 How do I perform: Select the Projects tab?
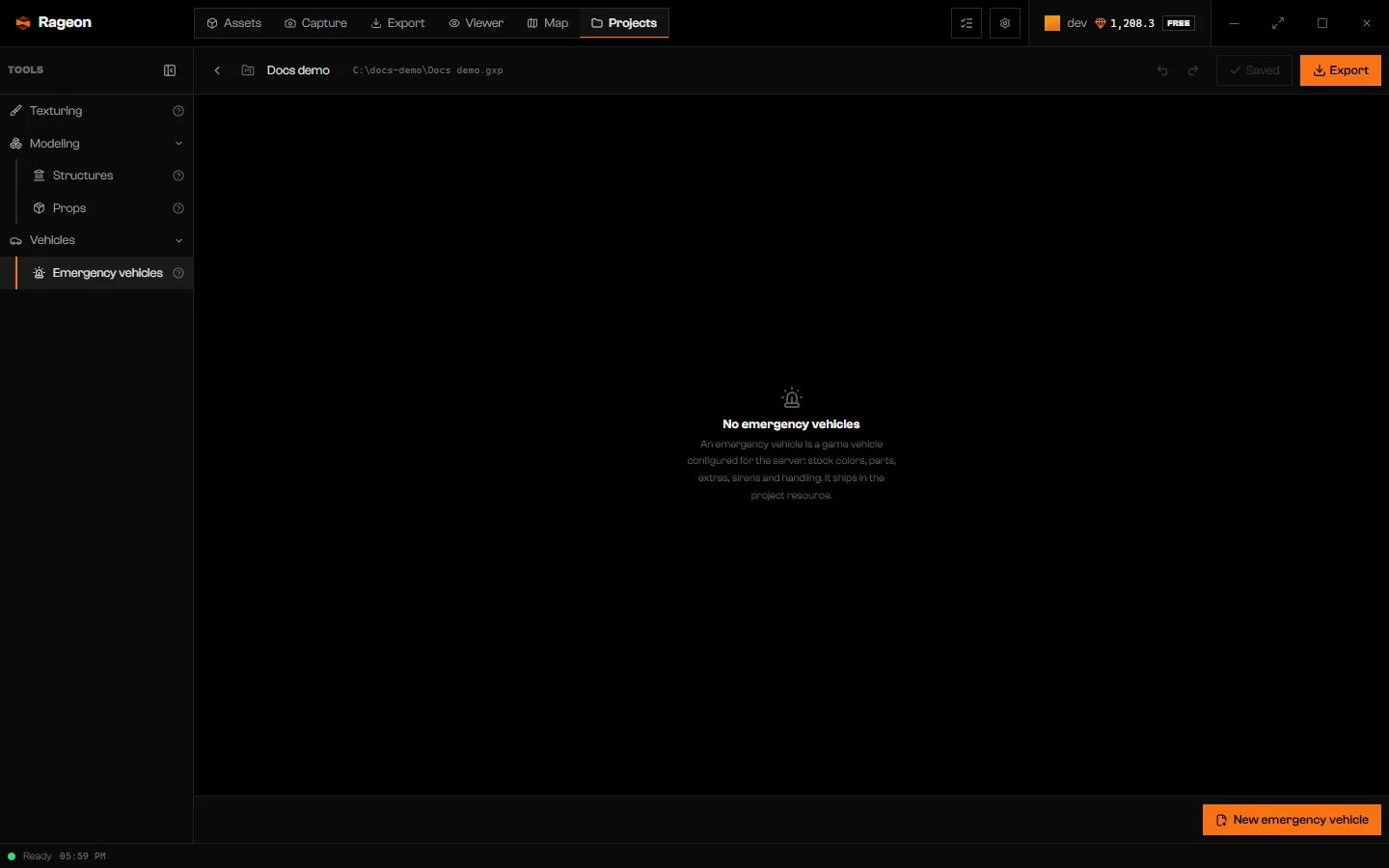tap(624, 23)
